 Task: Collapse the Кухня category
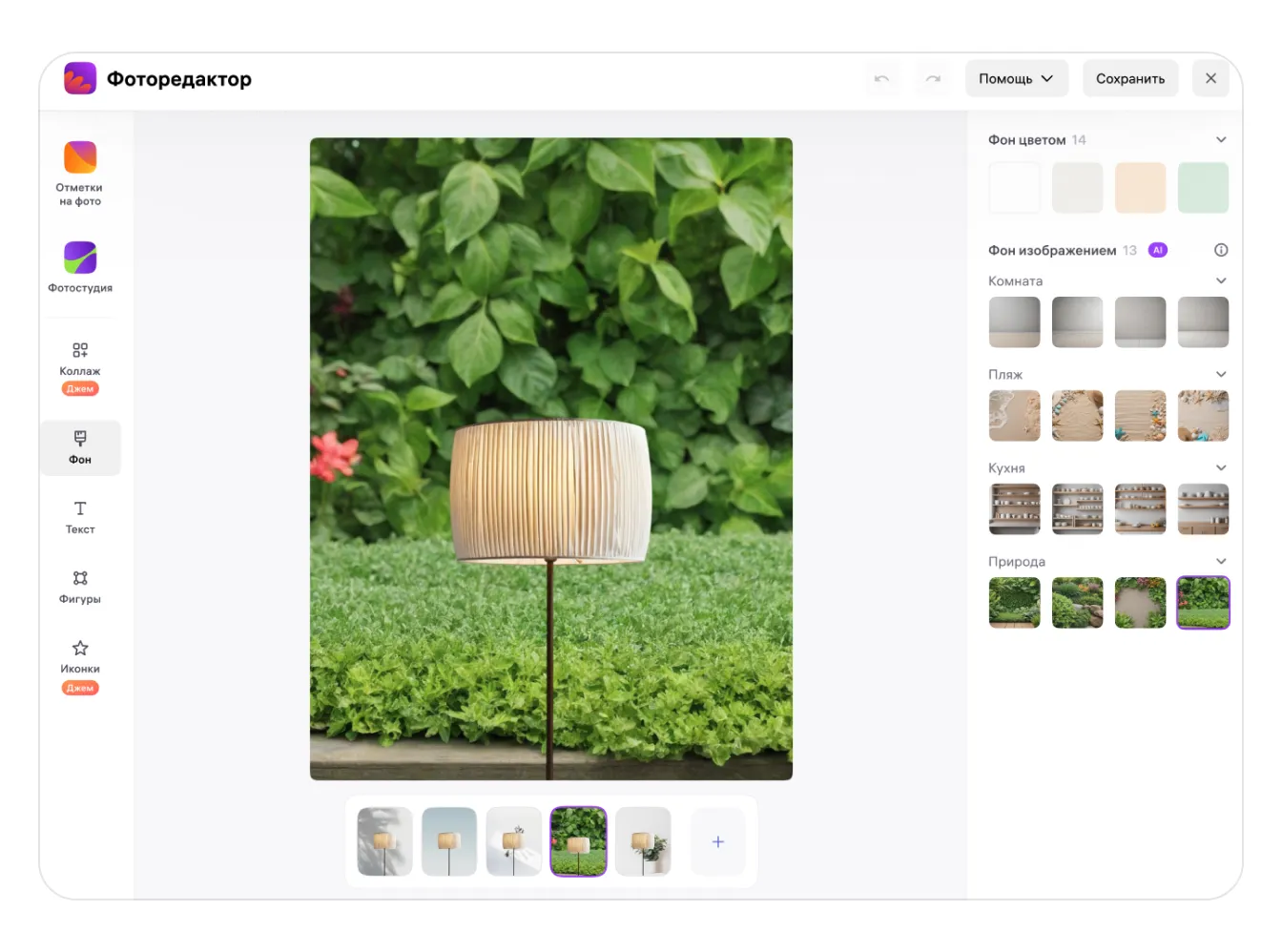coord(1221,467)
